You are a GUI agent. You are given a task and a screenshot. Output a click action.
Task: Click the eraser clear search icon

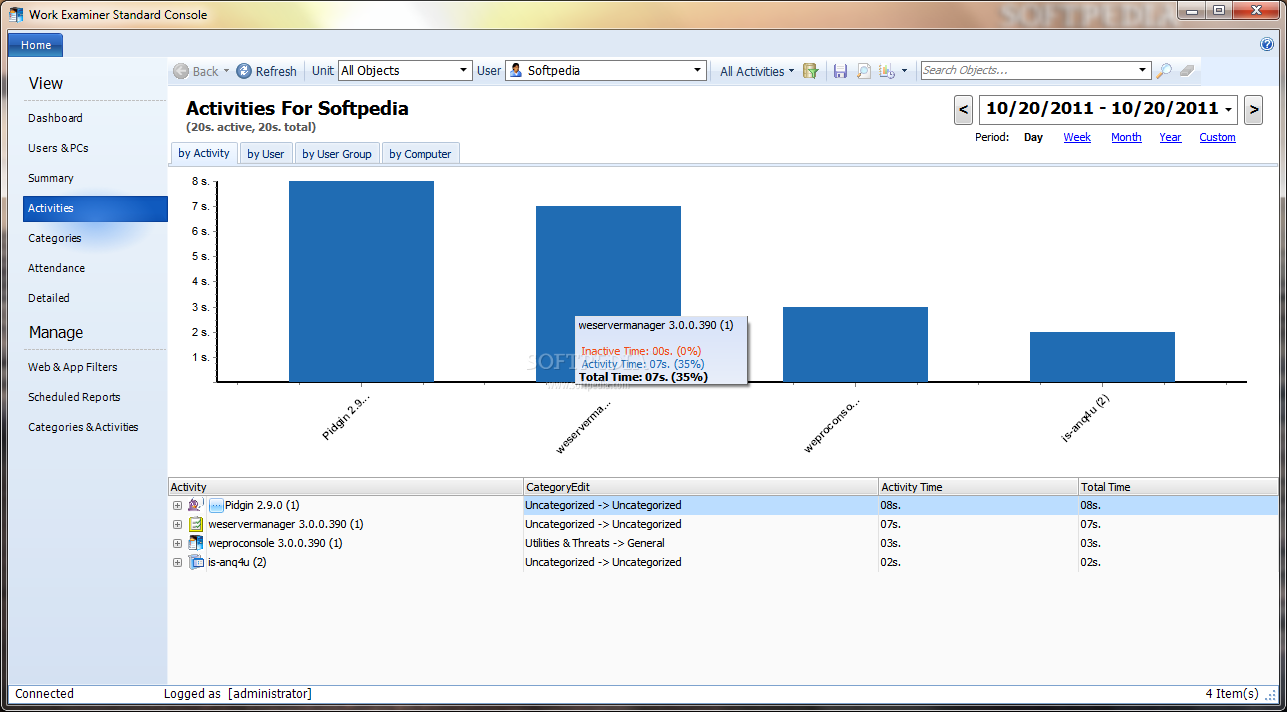coord(1187,71)
